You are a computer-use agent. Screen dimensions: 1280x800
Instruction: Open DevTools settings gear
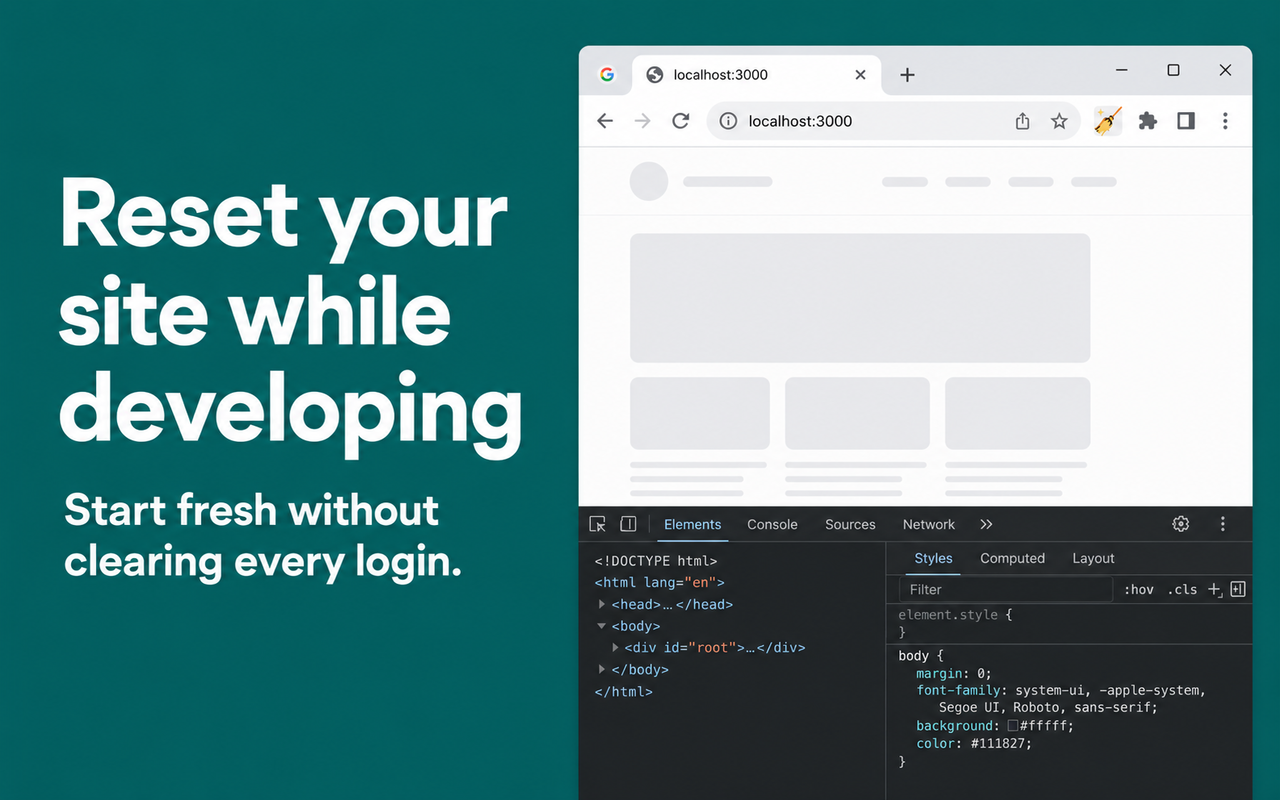coord(1181,524)
